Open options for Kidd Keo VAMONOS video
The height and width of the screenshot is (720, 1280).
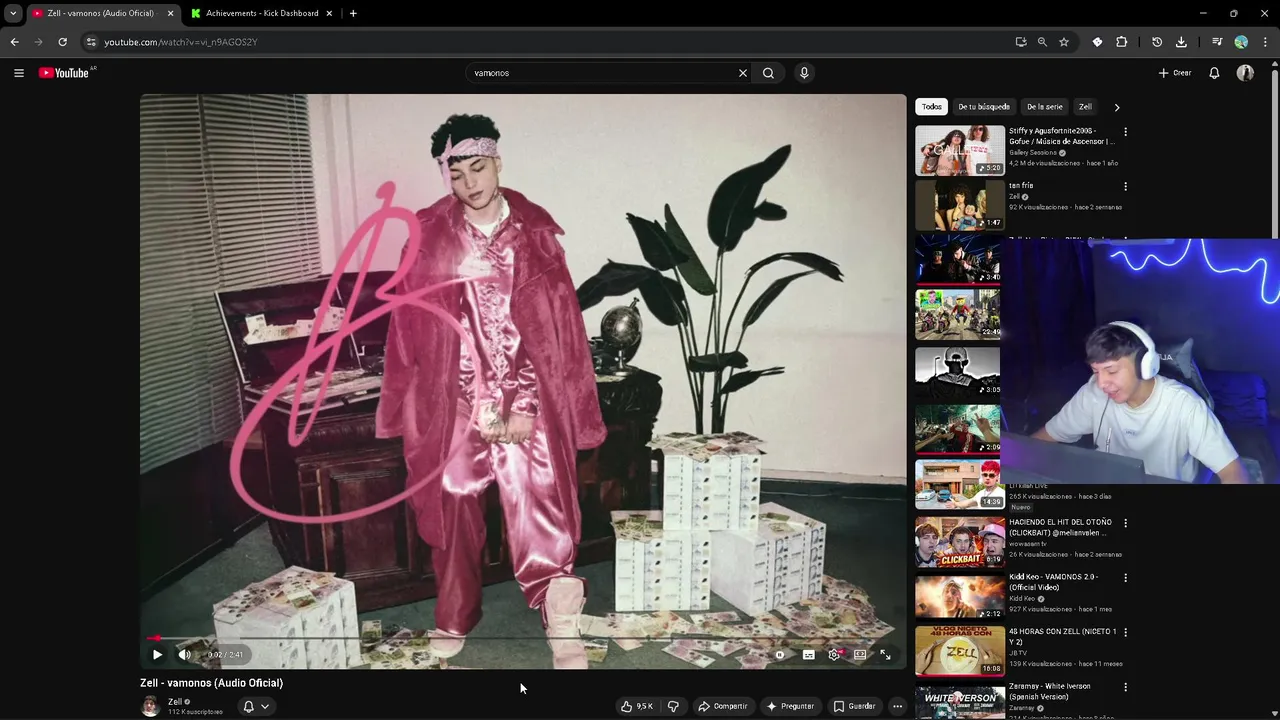click(x=1125, y=578)
